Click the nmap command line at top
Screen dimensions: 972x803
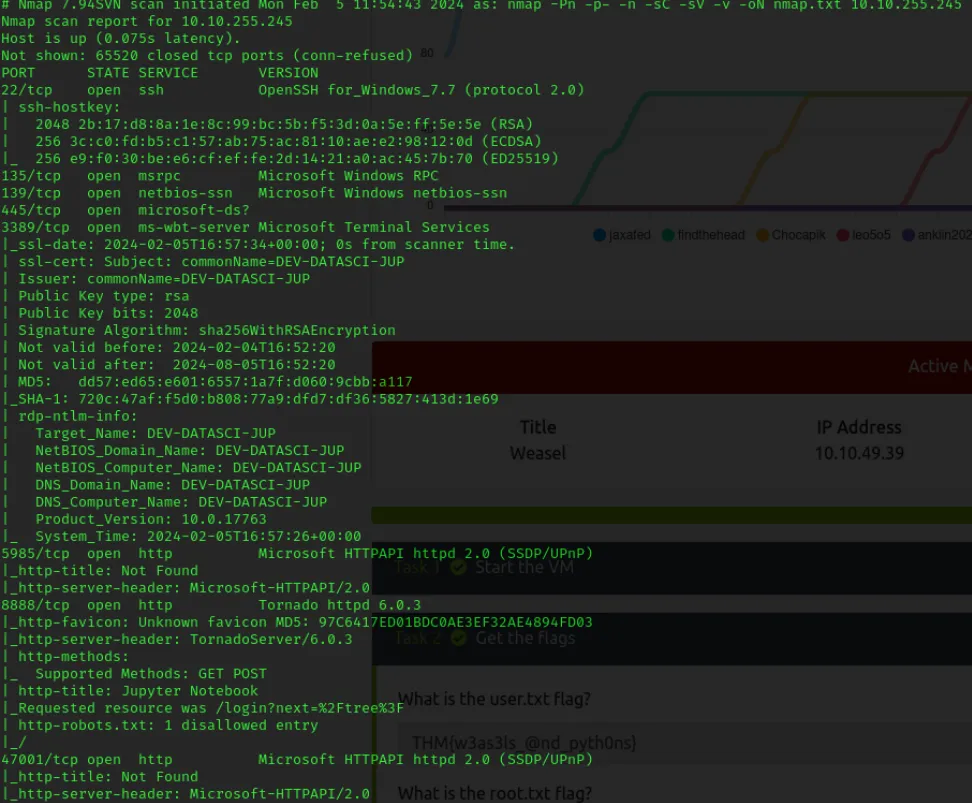pyautogui.click(x=480, y=5)
